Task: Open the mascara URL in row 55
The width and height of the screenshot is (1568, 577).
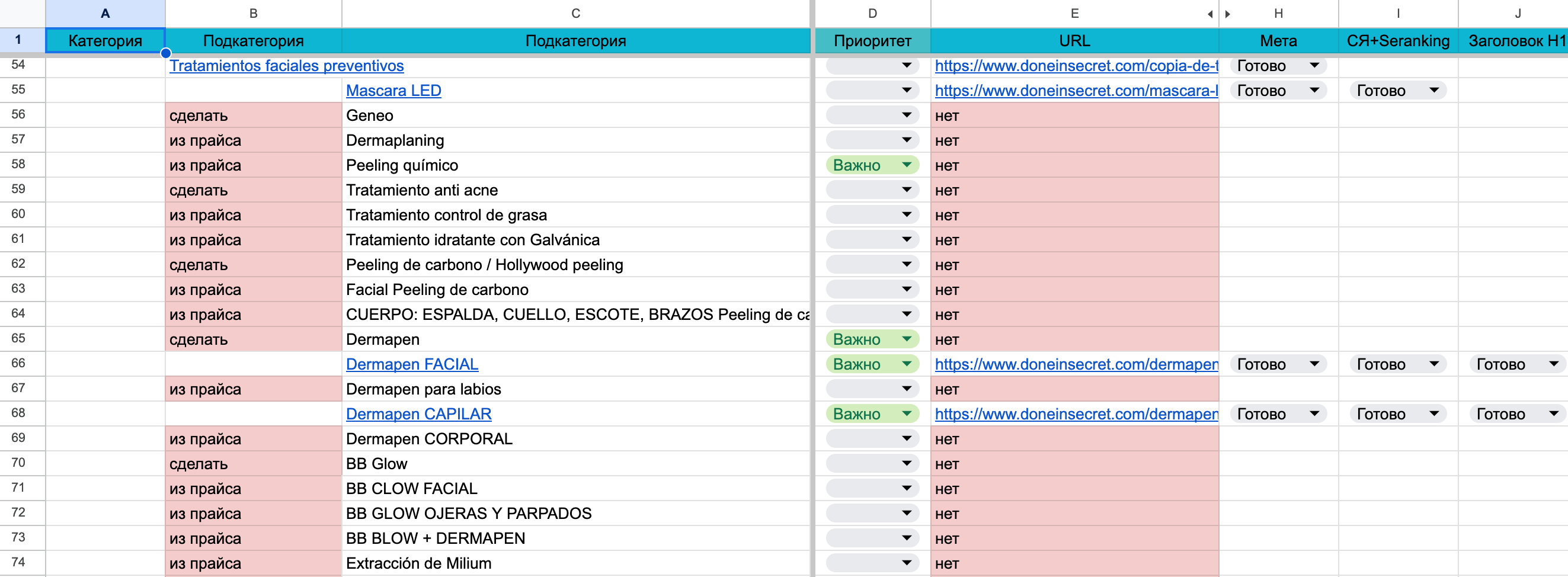Action: tap(1075, 91)
